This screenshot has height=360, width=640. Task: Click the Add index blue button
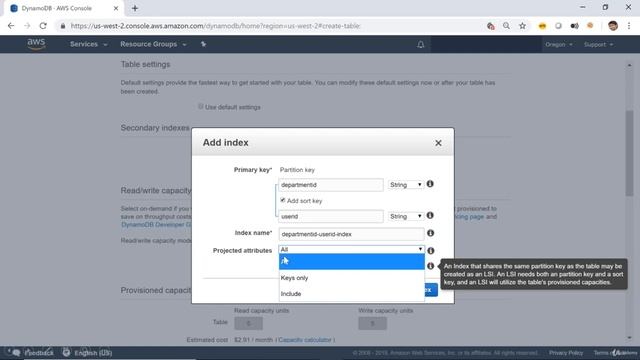(431, 290)
